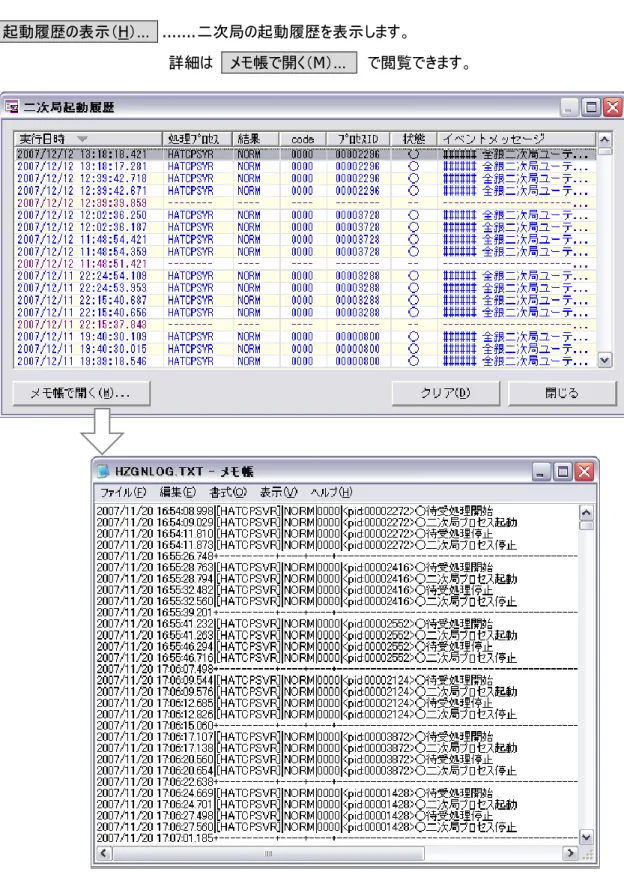Select row 2007/12/12 13:18:17.281

[305, 166]
